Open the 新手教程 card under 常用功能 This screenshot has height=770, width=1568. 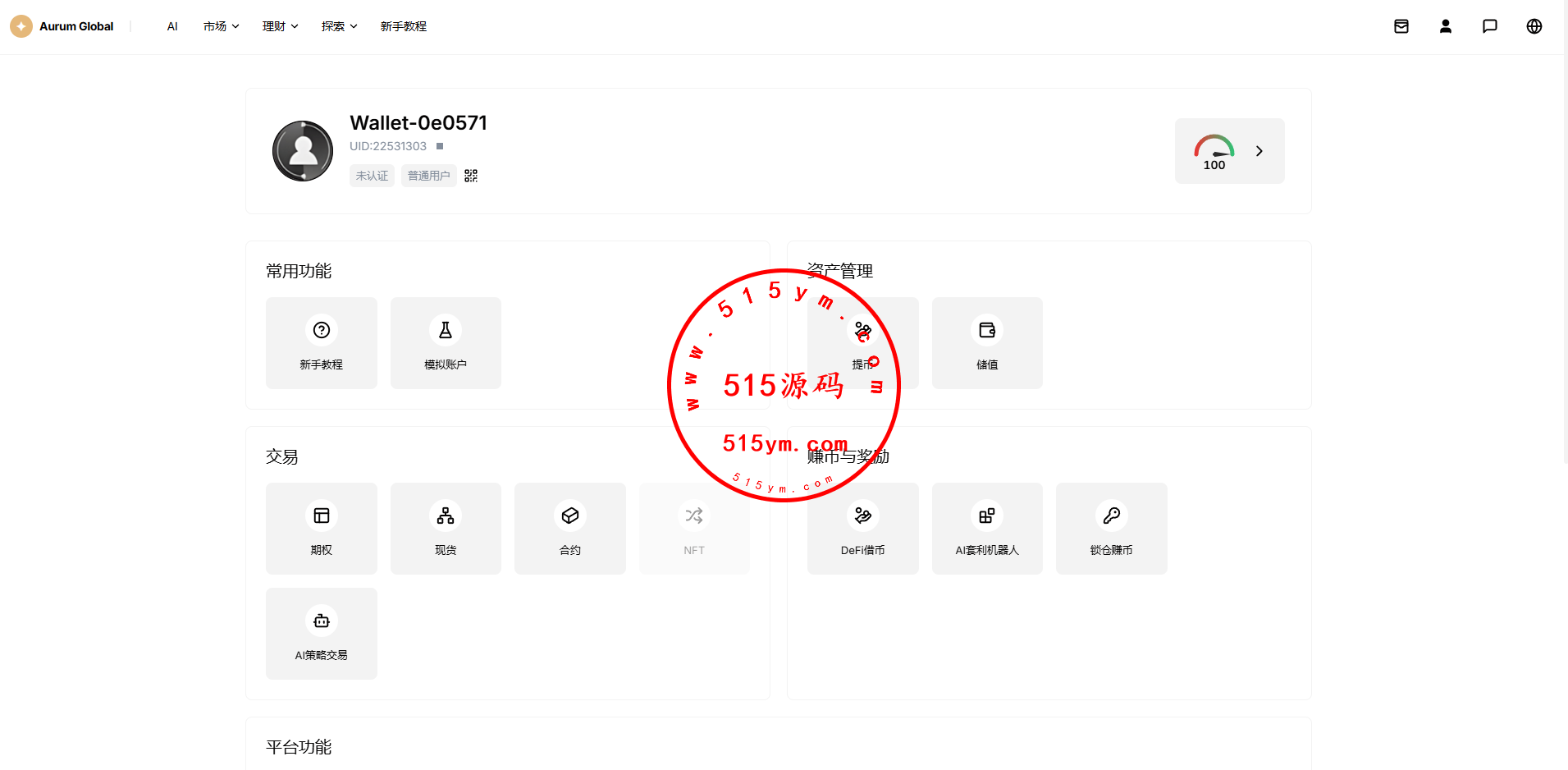(322, 343)
